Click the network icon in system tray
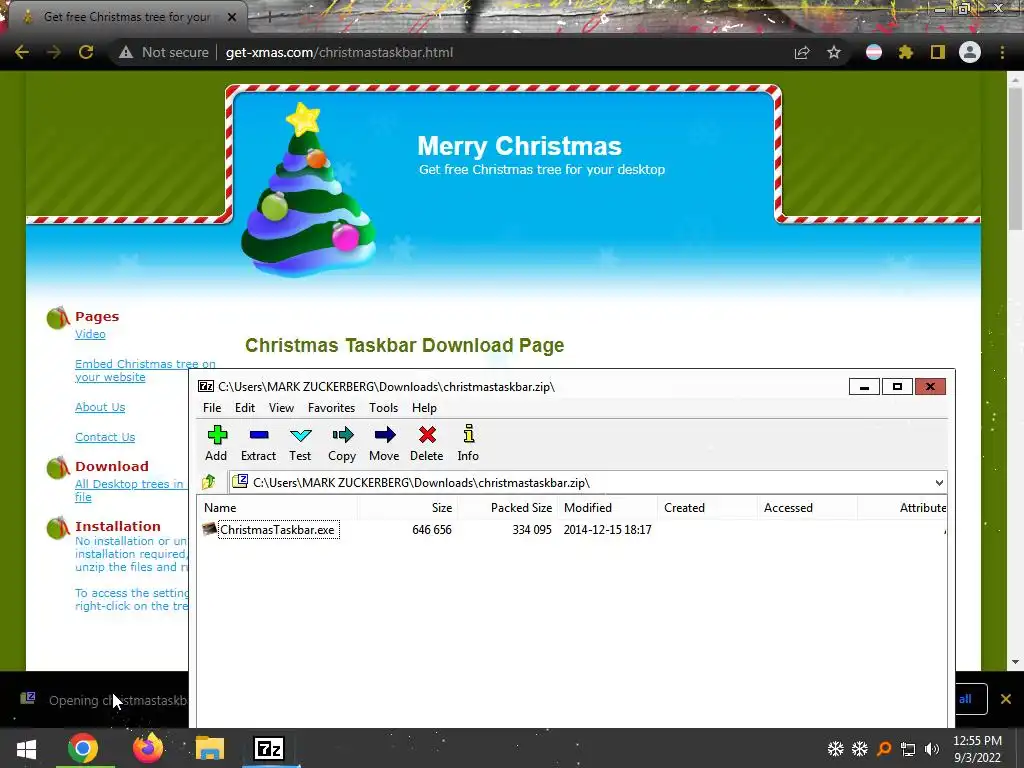Viewport: 1024px width, 768px height. (x=908, y=749)
